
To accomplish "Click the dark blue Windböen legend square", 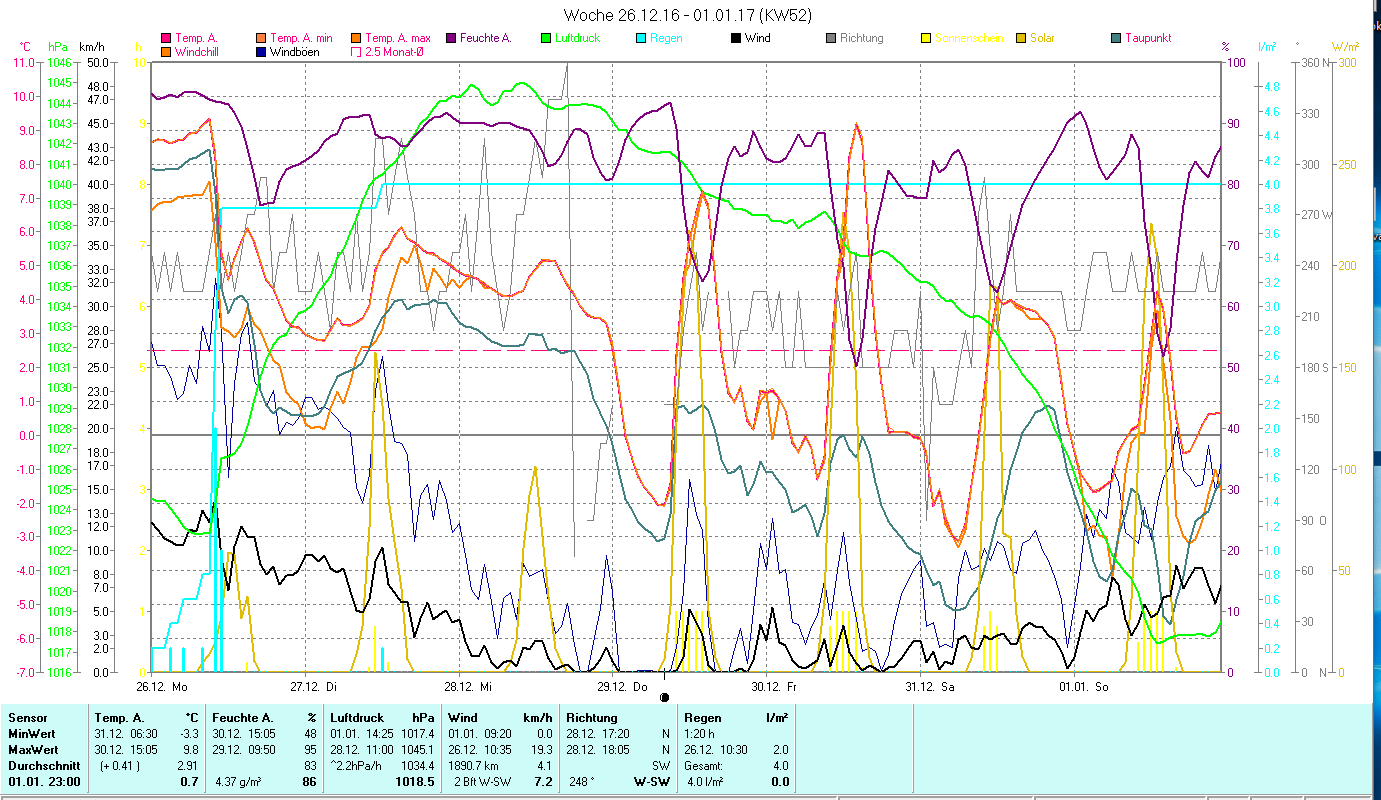I will tap(261, 51).
